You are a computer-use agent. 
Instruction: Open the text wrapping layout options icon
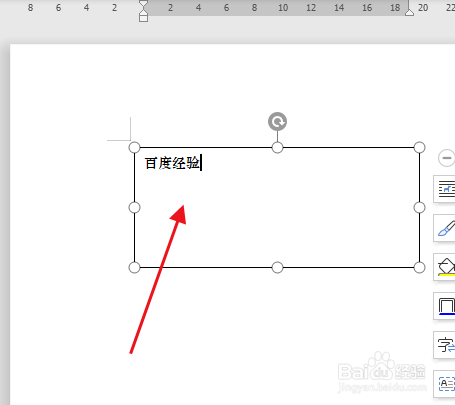[x=445, y=189]
